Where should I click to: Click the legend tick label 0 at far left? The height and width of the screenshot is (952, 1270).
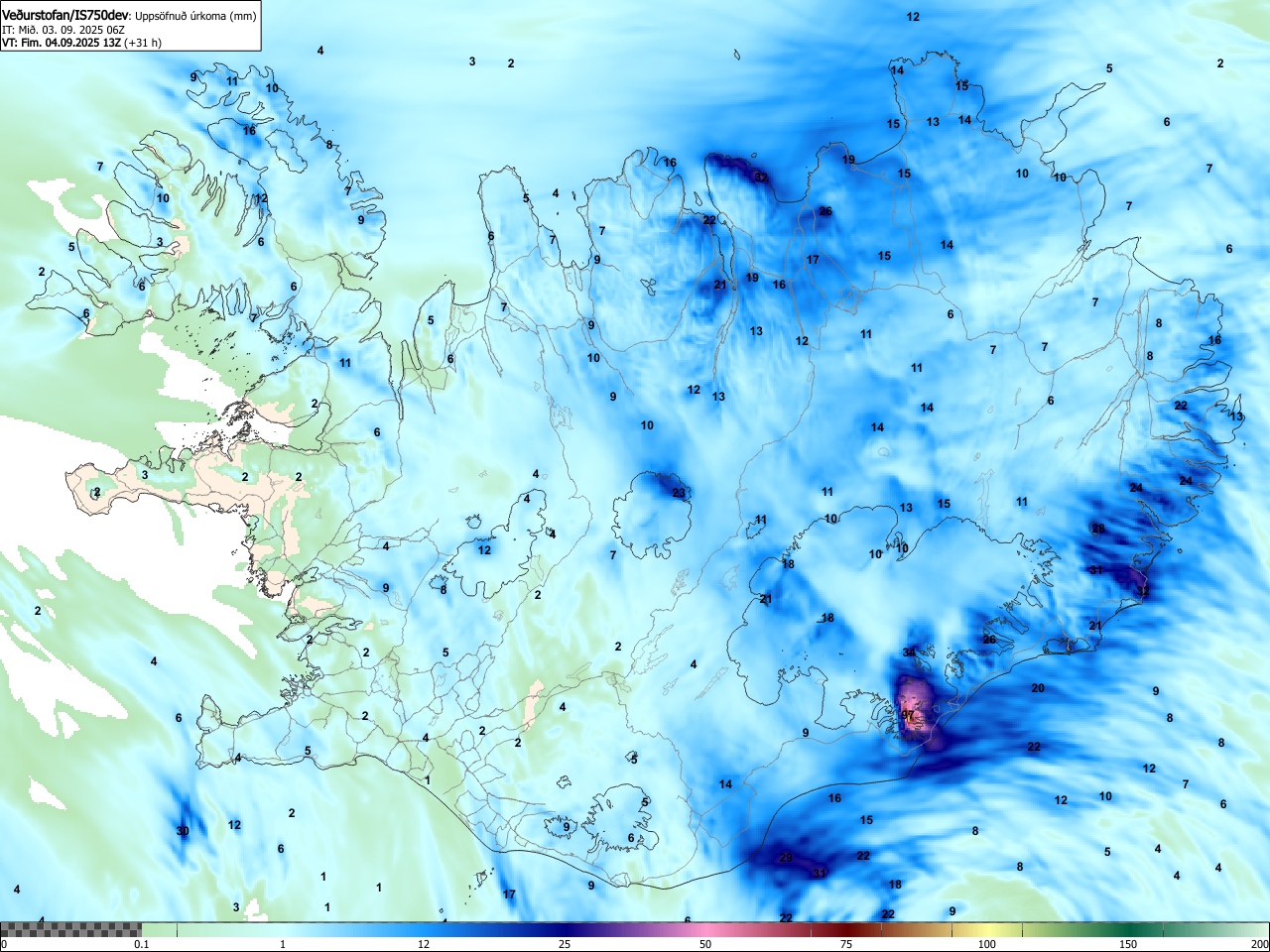click(x=4, y=944)
